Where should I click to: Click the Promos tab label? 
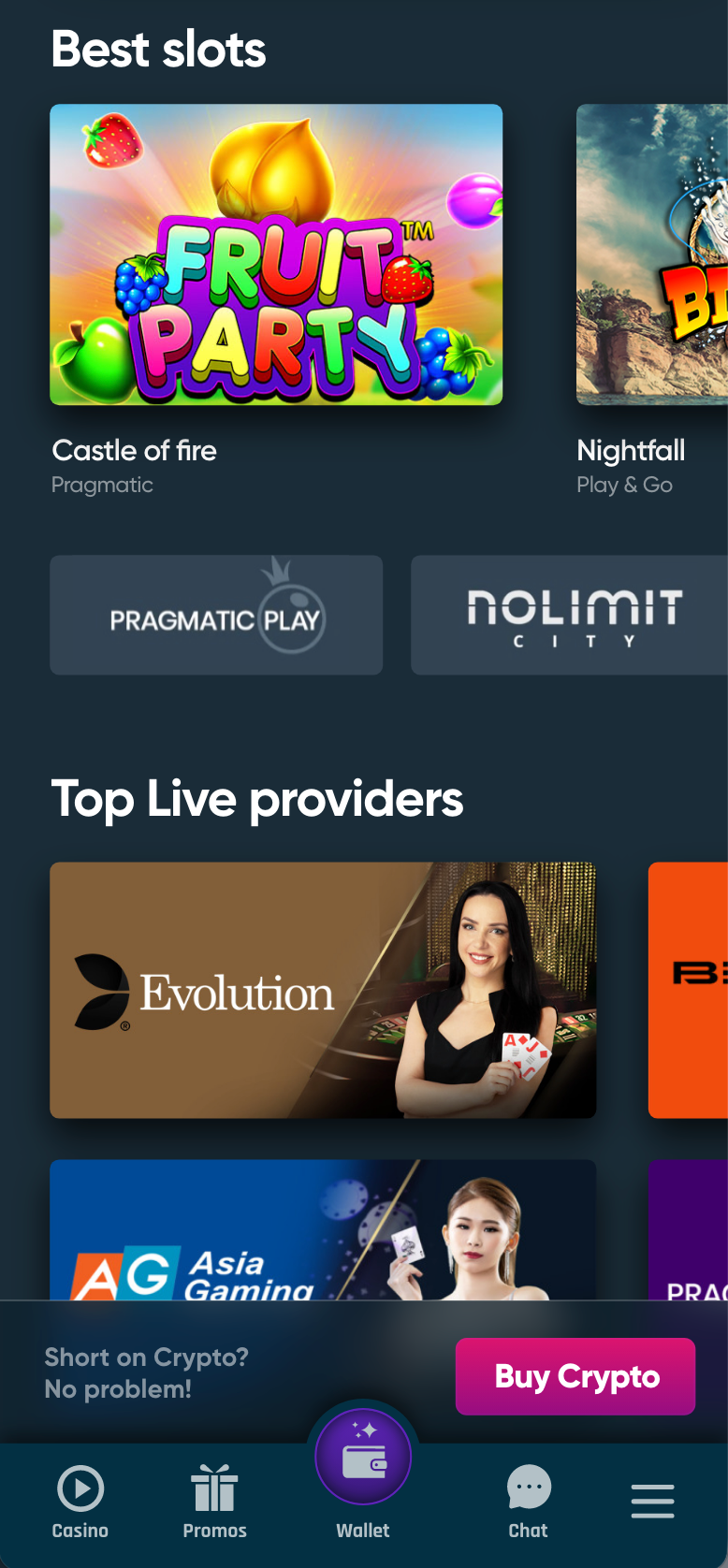click(x=214, y=1531)
